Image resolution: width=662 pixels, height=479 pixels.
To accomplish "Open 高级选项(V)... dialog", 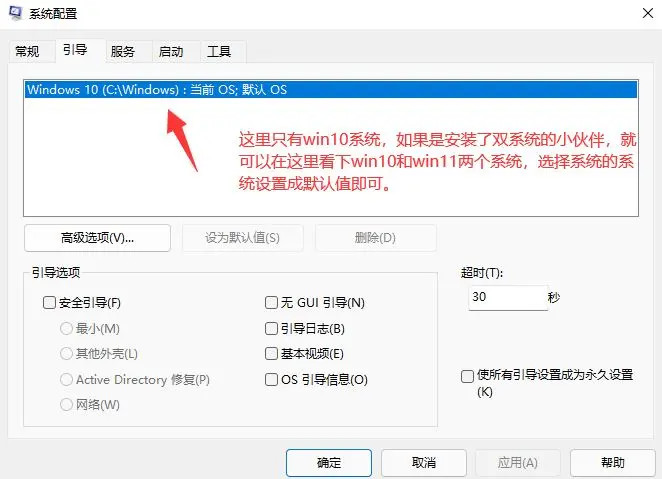I will click(x=98, y=238).
